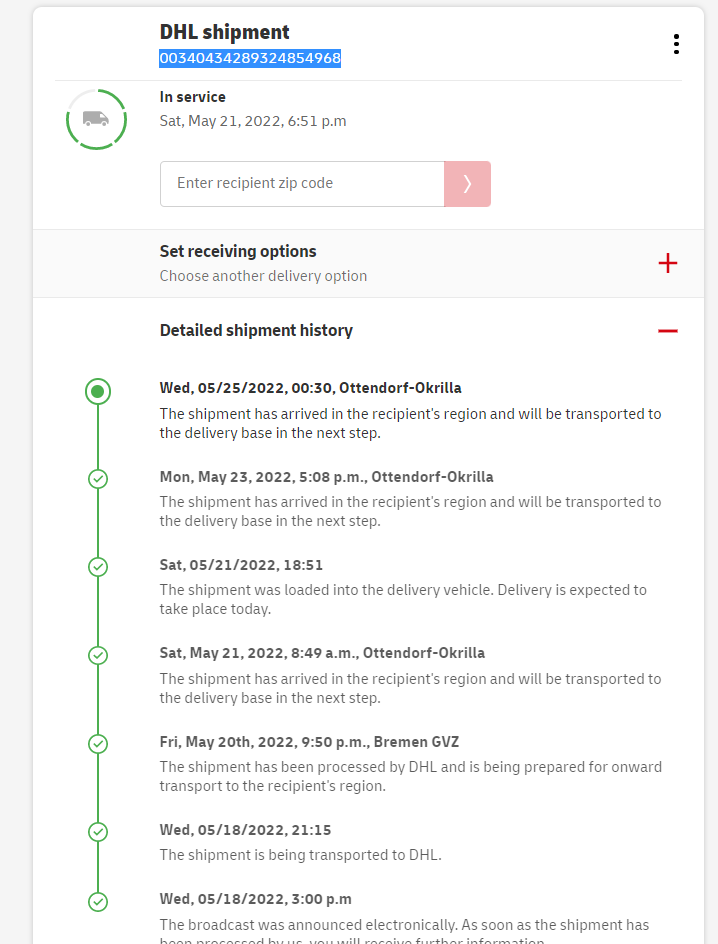Viewport: 718px width, 944px height.
Task: Collapse Detailed shipment history with minus icon
Action: 667,331
